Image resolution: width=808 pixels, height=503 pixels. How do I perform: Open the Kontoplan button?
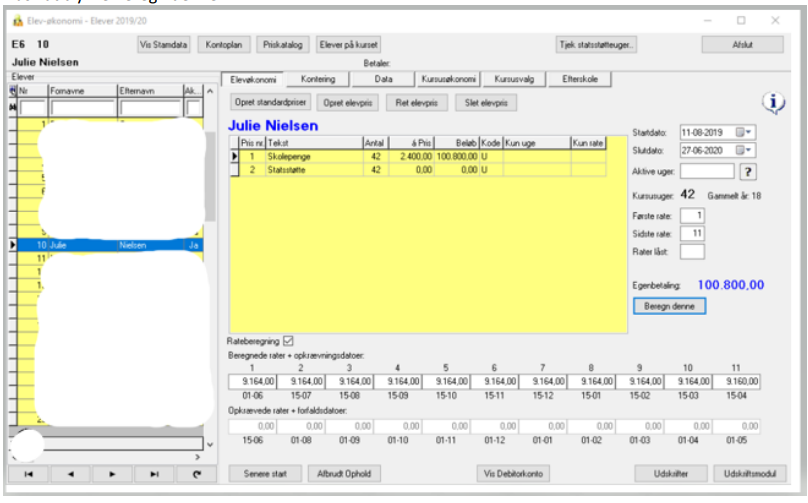click(224, 45)
